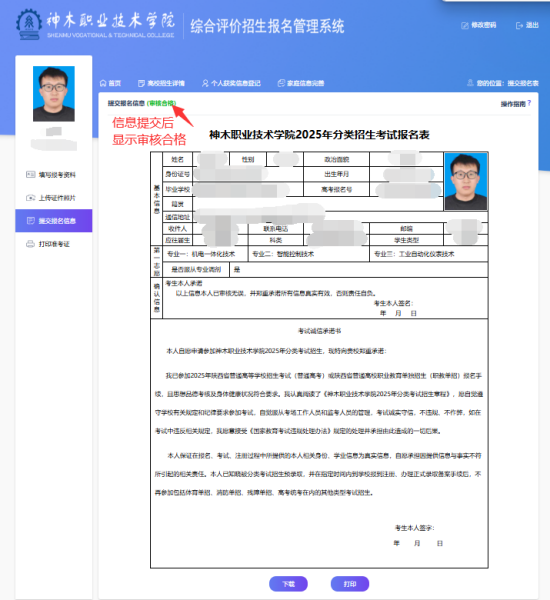Click the 毕业学校 label cell

coord(177,189)
